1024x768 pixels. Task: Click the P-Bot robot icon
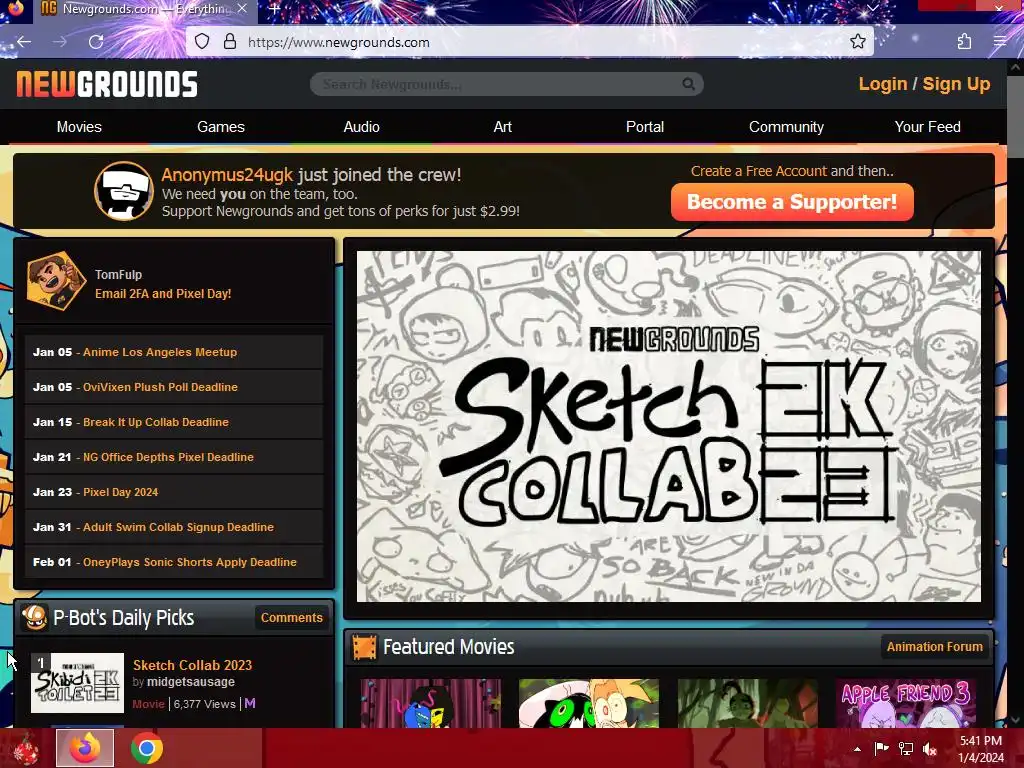(x=35, y=617)
